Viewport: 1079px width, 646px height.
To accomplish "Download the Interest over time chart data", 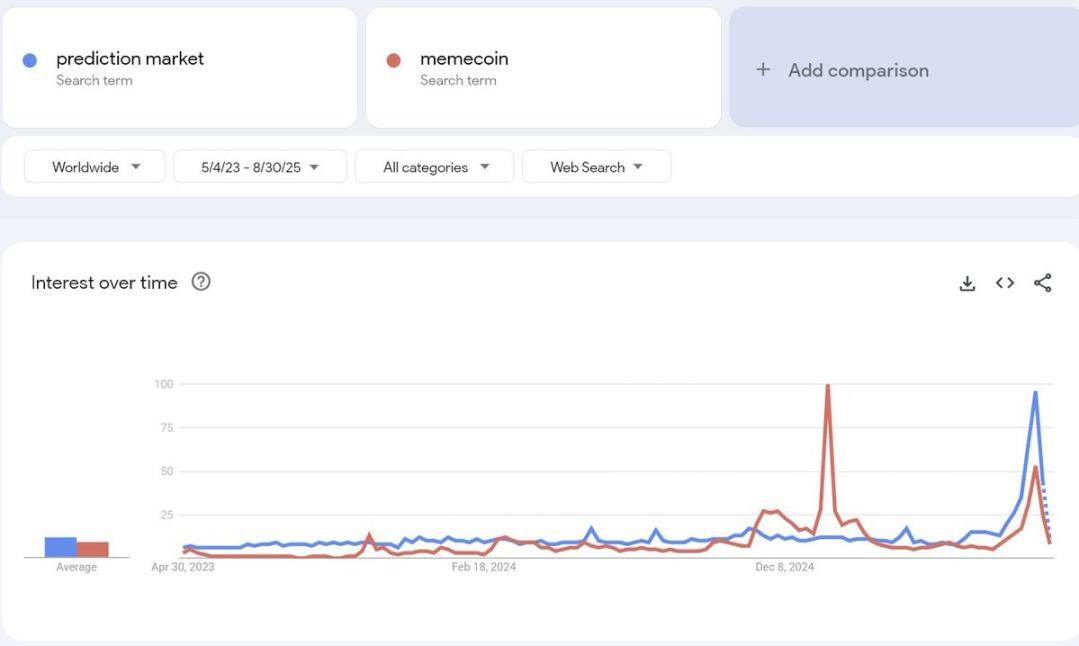I will [967, 283].
